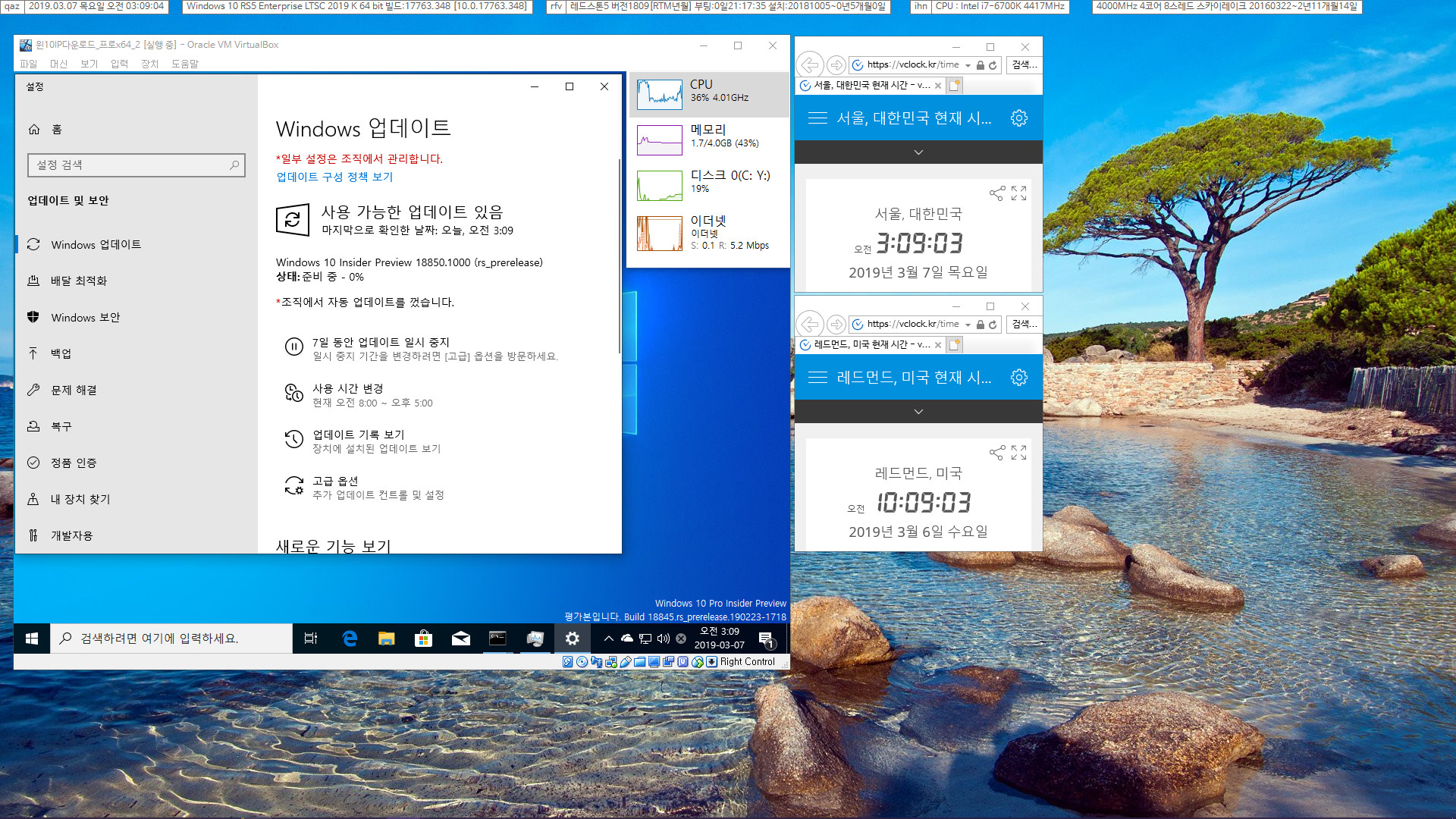
Task: Open 정품 인증 settings page
Action: [136, 463]
